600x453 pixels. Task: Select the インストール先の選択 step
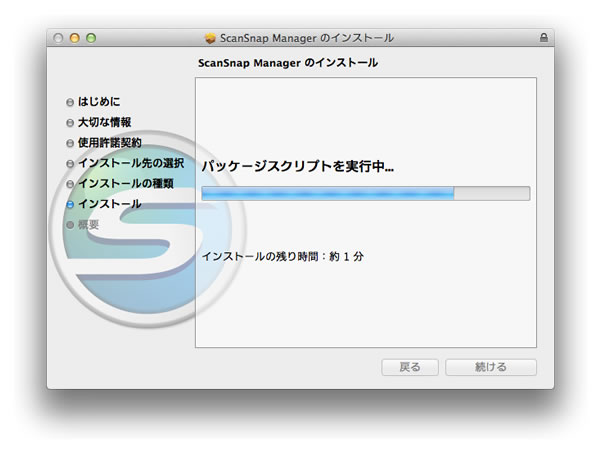click(x=131, y=163)
